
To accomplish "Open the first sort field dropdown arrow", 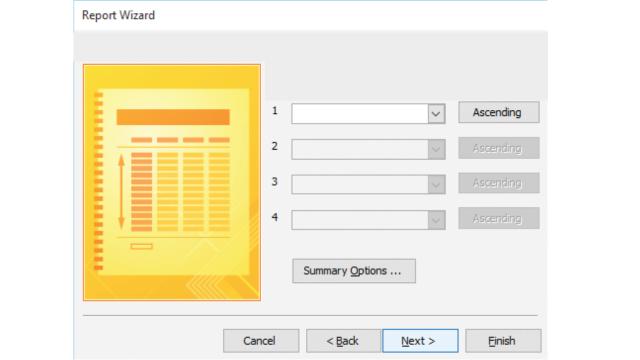I will click(x=436, y=113).
